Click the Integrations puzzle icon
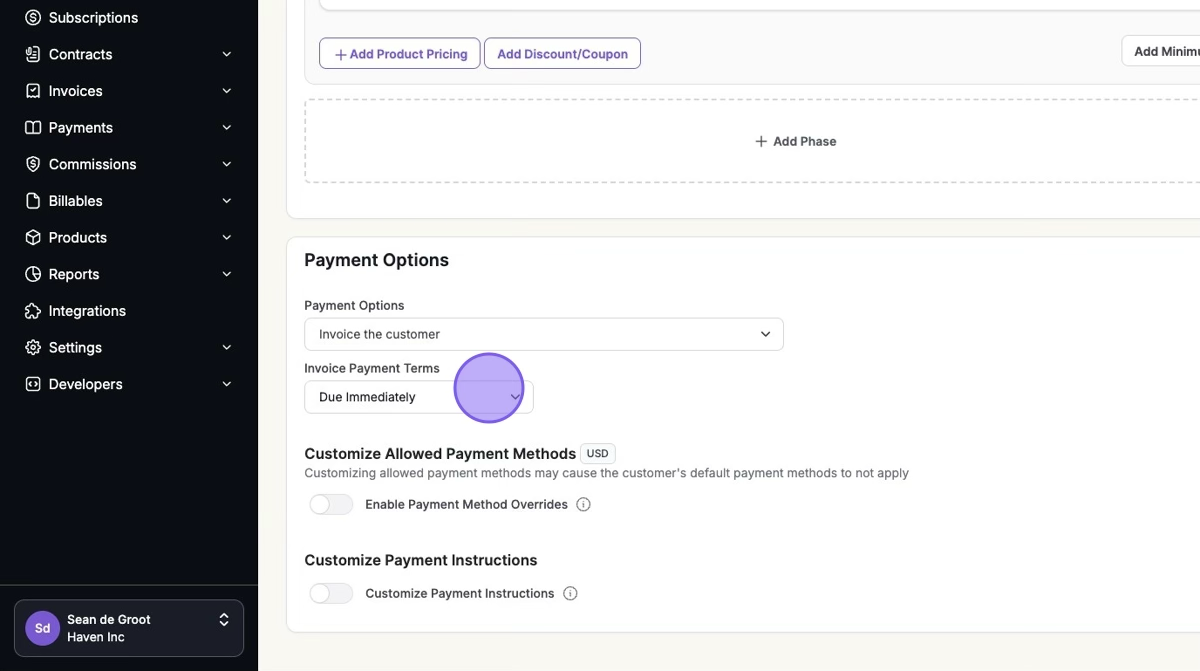This screenshot has height=671, width=1200. point(33,311)
